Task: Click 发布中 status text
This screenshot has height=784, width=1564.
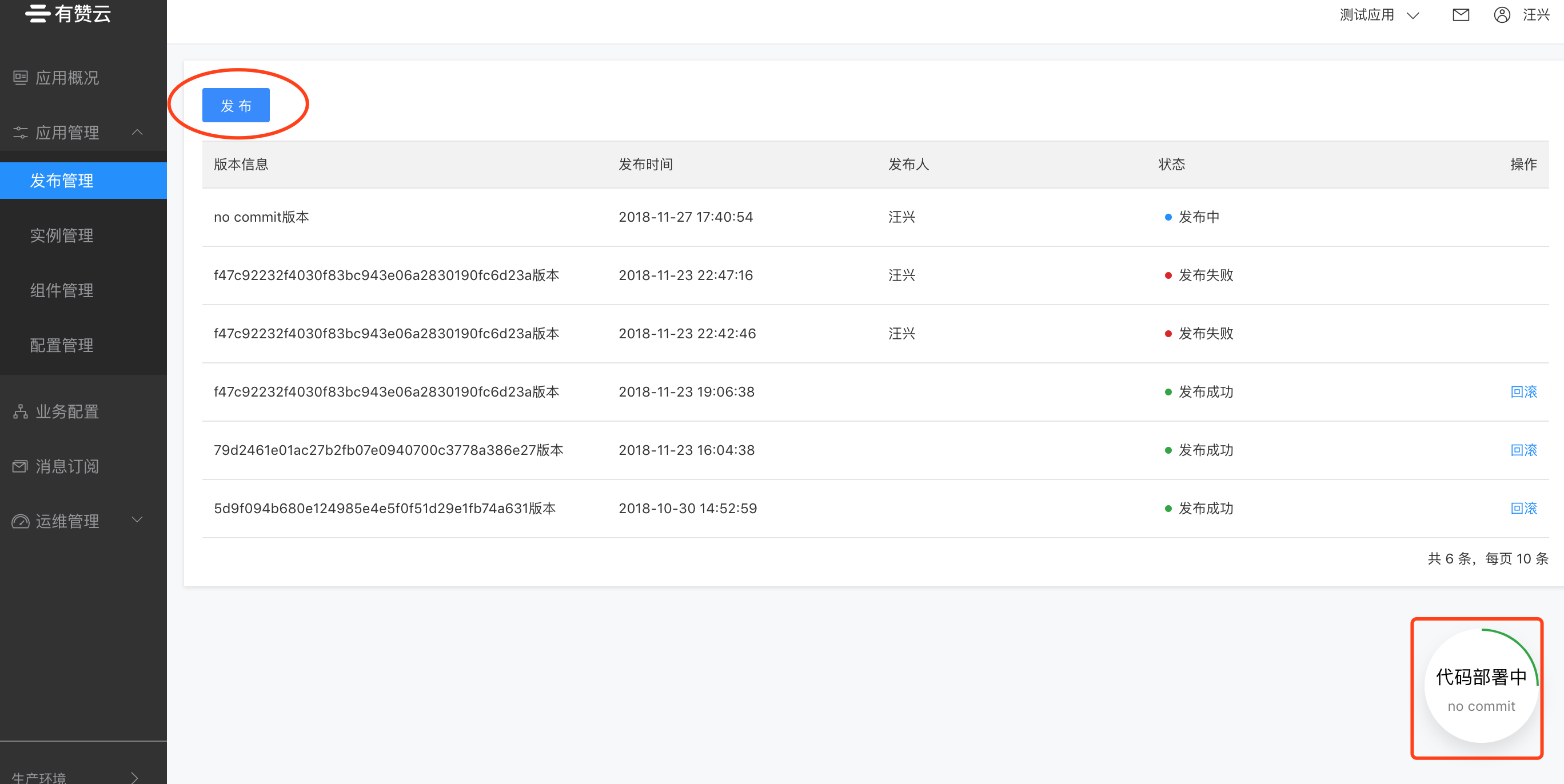Action: point(1199,217)
